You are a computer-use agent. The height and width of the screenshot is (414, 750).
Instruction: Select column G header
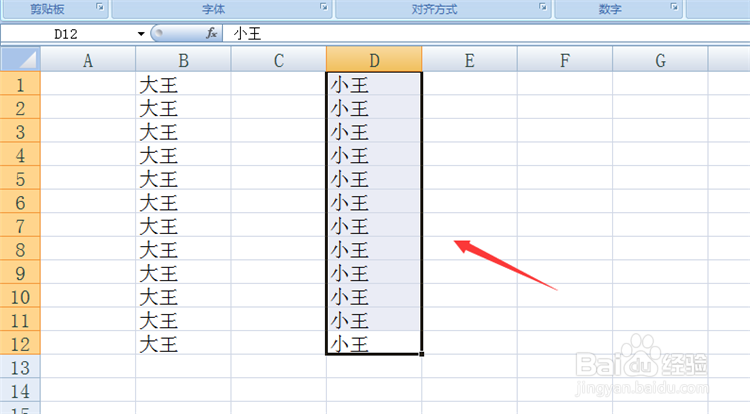tap(660, 60)
